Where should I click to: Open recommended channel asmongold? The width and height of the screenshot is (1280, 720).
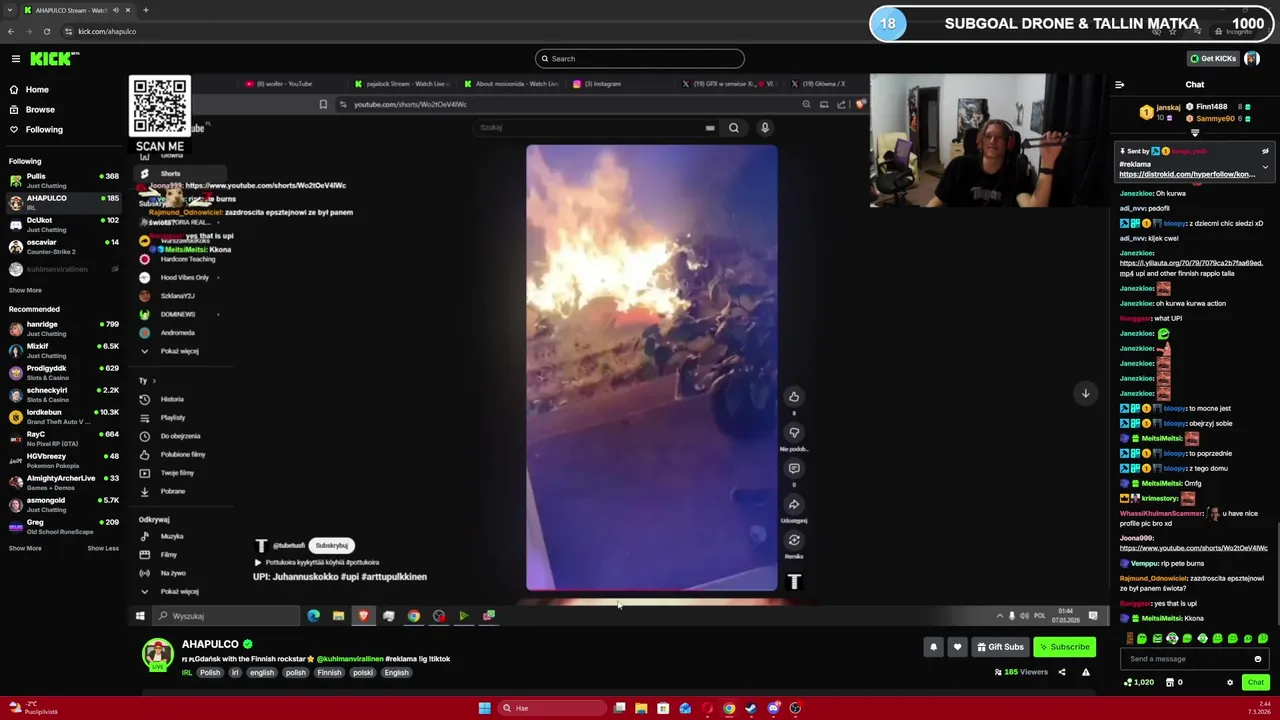[x=63, y=505]
